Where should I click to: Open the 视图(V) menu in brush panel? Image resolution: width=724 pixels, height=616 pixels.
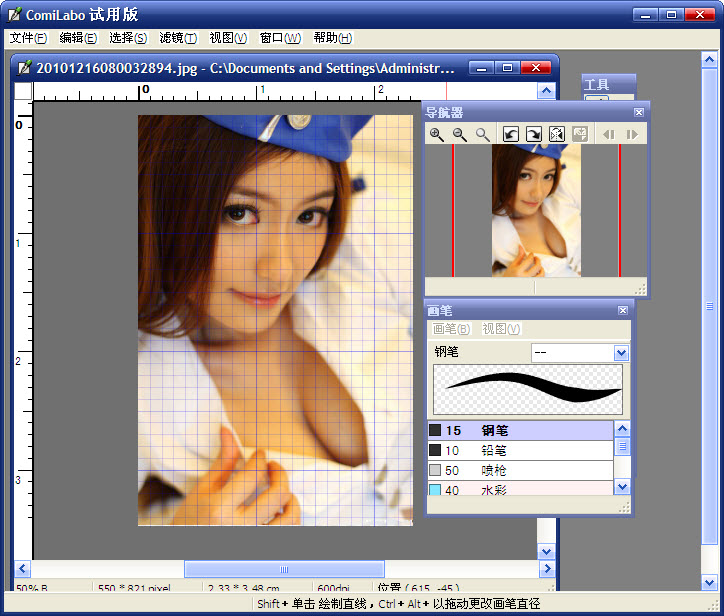[501, 329]
